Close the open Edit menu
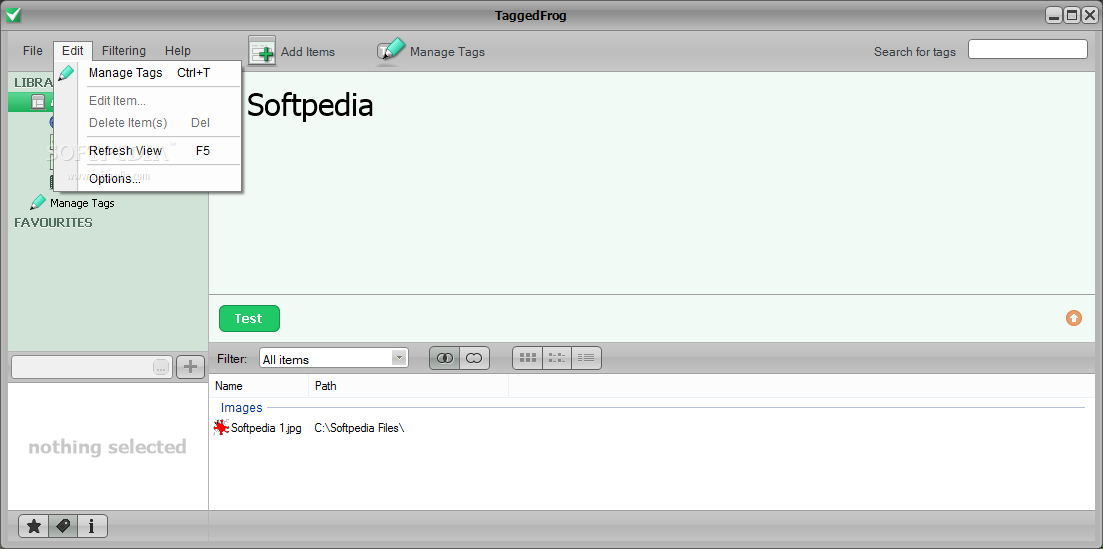This screenshot has width=1103, height=549. click(x=72, y=51)
